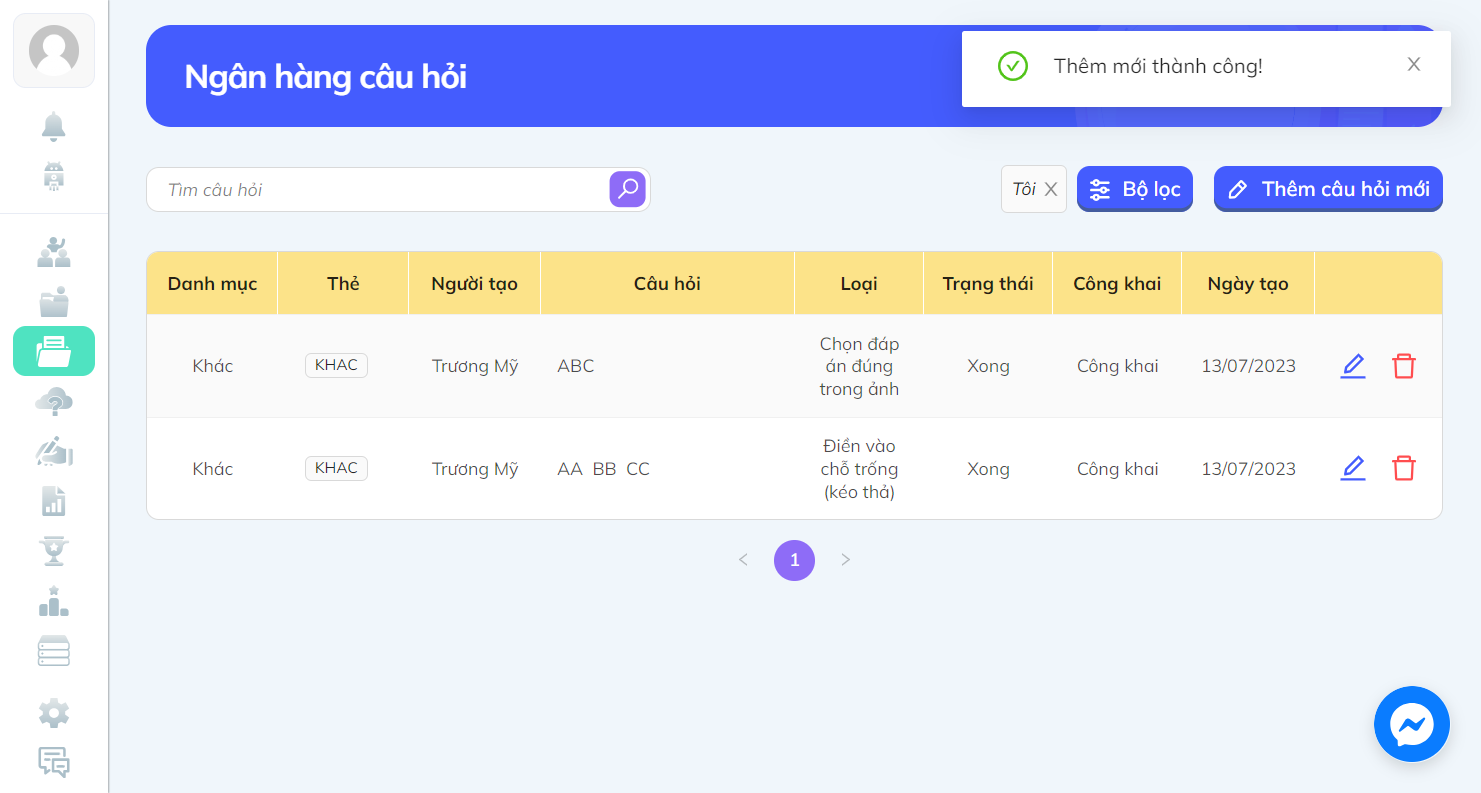Viewport: 1481px width, 793px height.
Task: Open the server storage icon in sidebar
Action: [54, 651]
